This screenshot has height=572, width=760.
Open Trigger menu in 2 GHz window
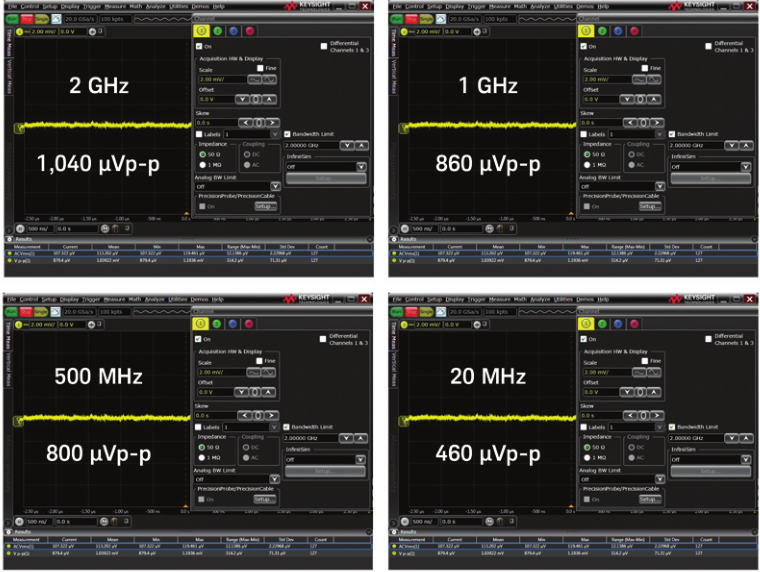coord(92,6)
